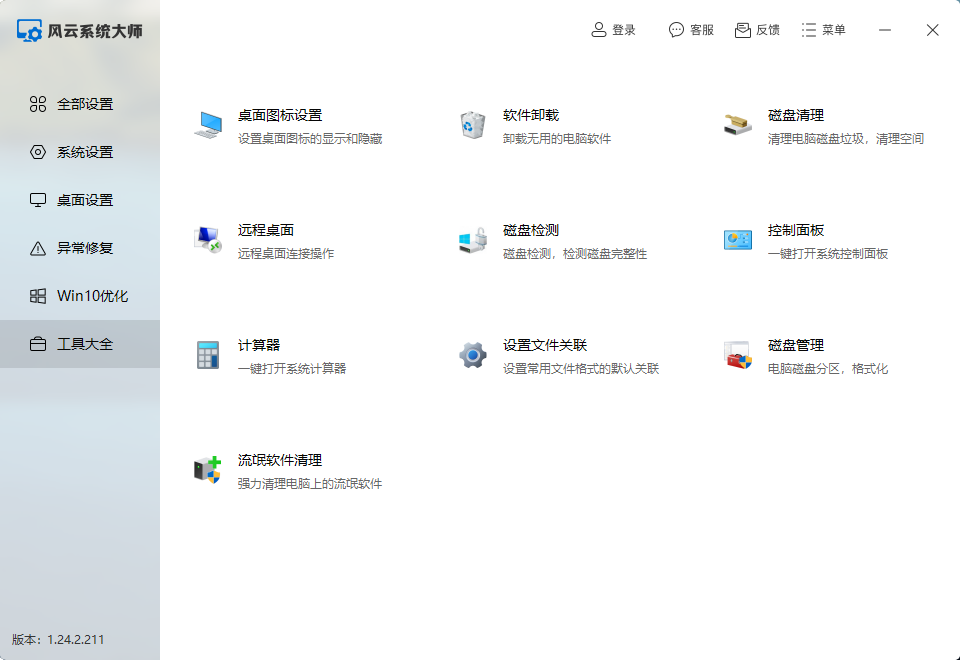The image size is (960, 660).
Task: Click description 一键打开系统计算器
Action: (x=292, y=369)
